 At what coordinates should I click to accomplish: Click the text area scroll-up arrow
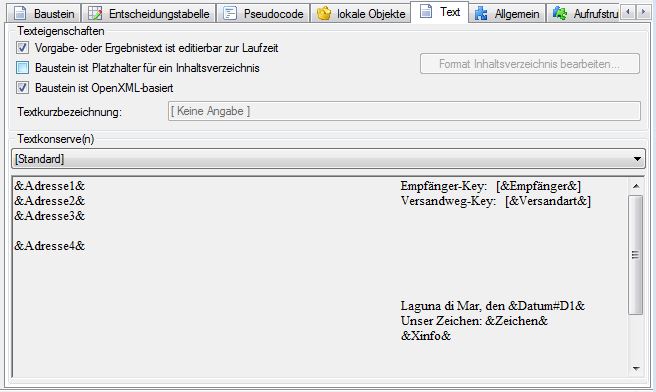coord(636,186)
